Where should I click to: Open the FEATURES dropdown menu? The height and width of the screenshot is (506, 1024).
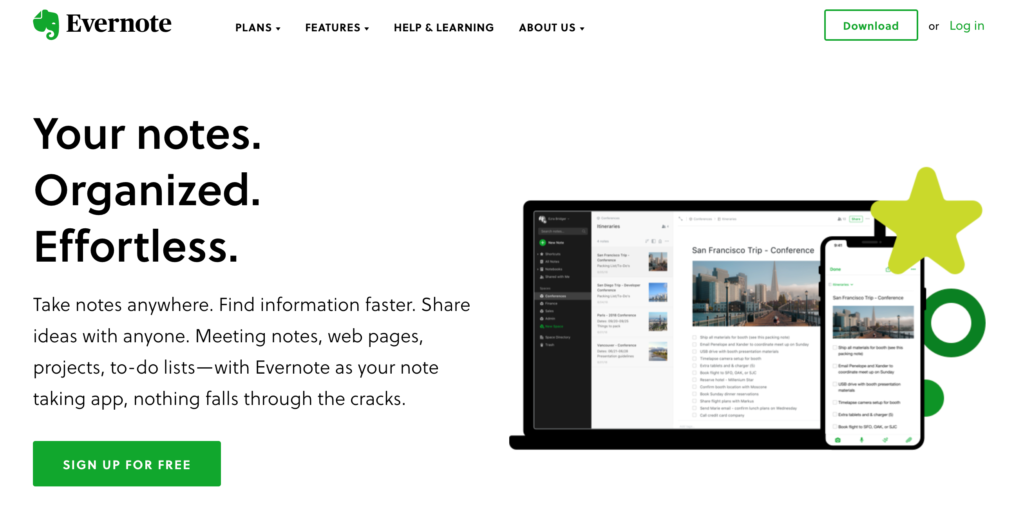pyautogui.click(x=337, y=27)
